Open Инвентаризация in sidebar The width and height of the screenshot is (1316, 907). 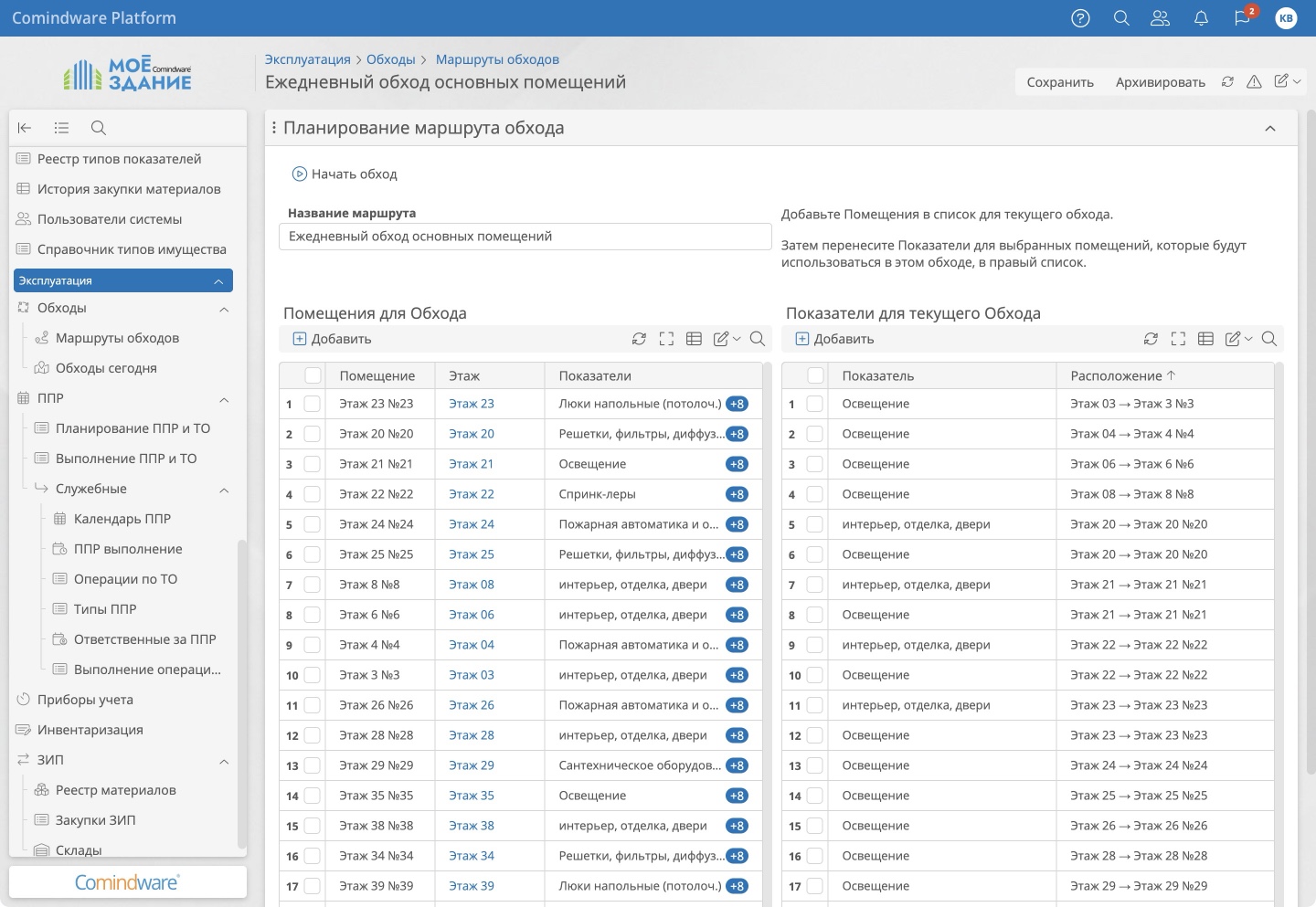(90, 730)
